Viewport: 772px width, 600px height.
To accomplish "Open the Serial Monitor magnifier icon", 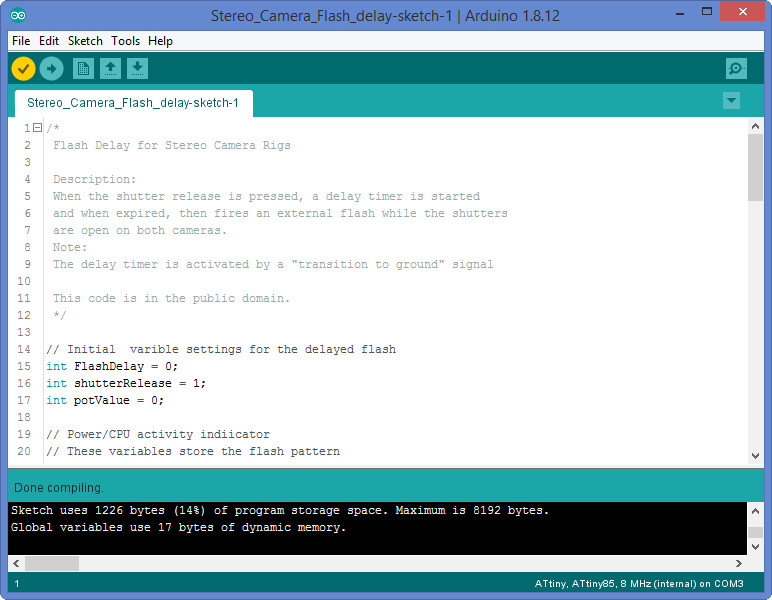I will pyautogui.click(x=736, y=69).
